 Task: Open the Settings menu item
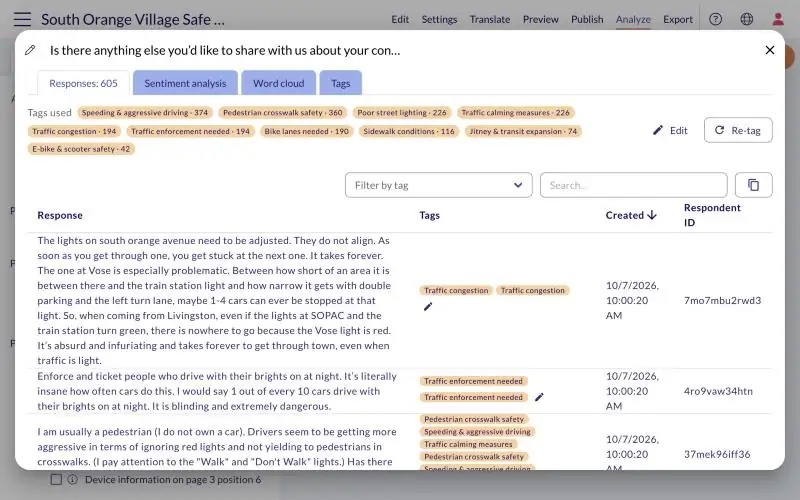pos(439,19)
